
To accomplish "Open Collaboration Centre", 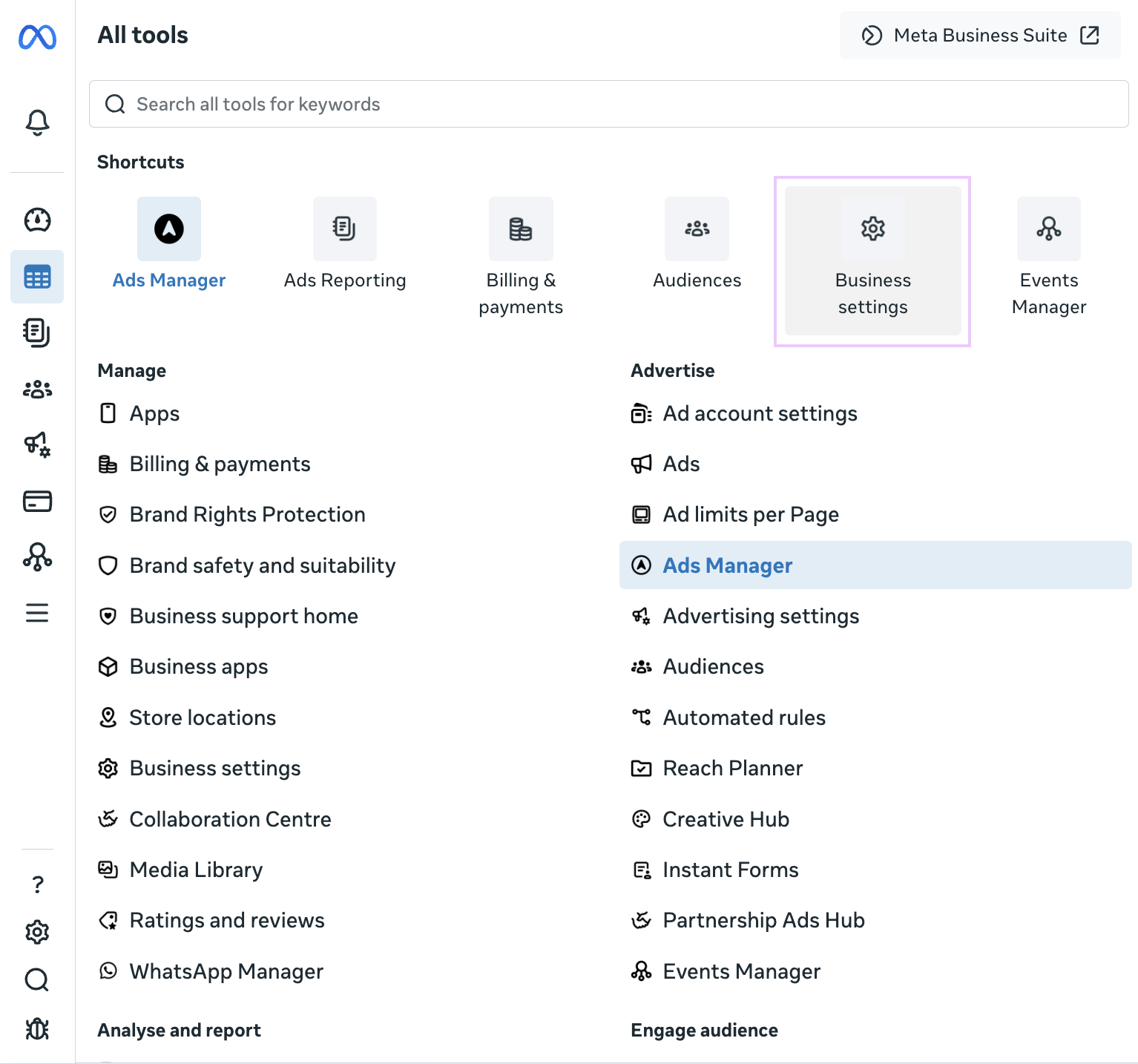I will pyautogui.click(x=215, y=819).
